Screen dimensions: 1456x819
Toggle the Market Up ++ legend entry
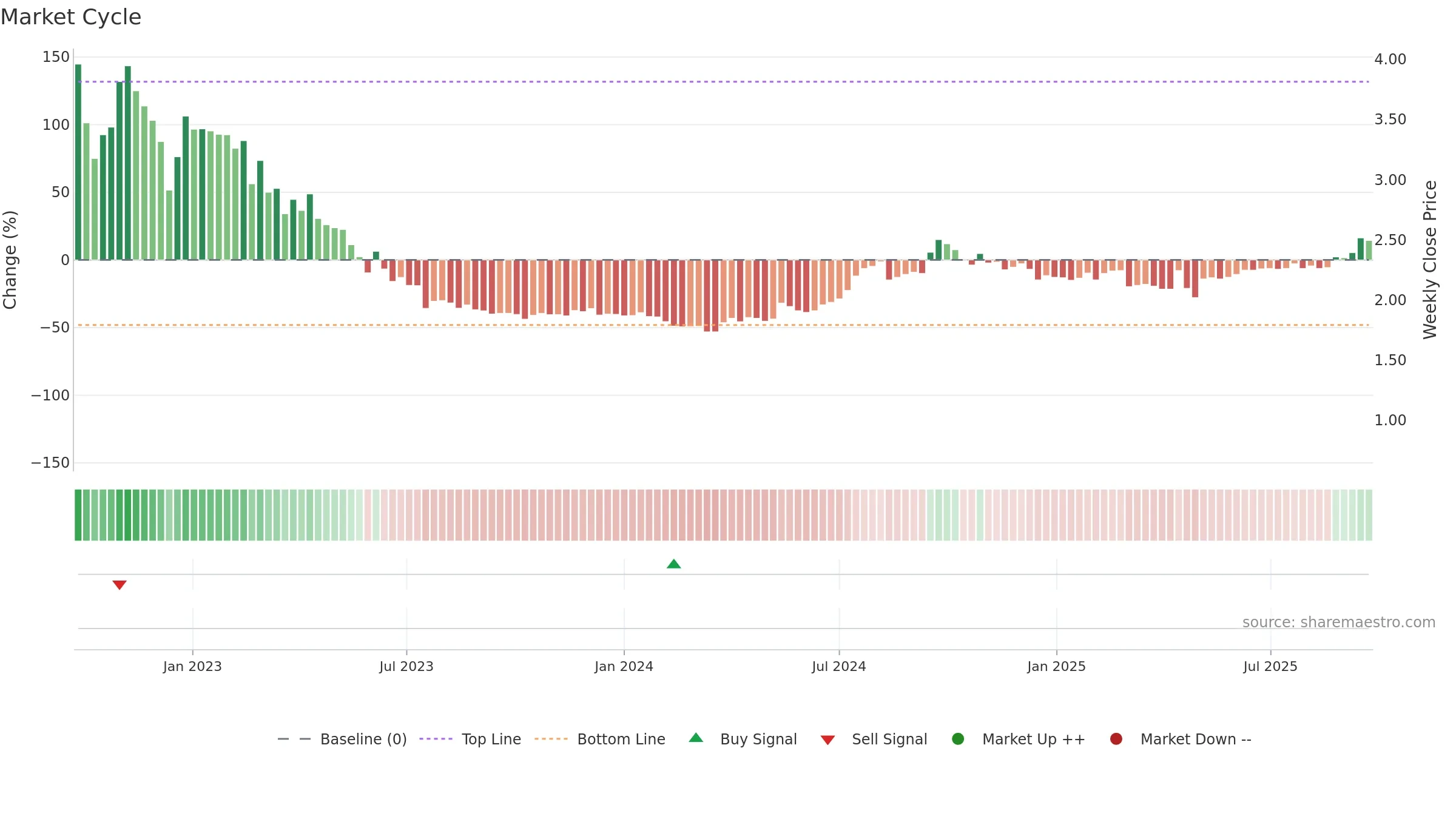coord(1019,739)
